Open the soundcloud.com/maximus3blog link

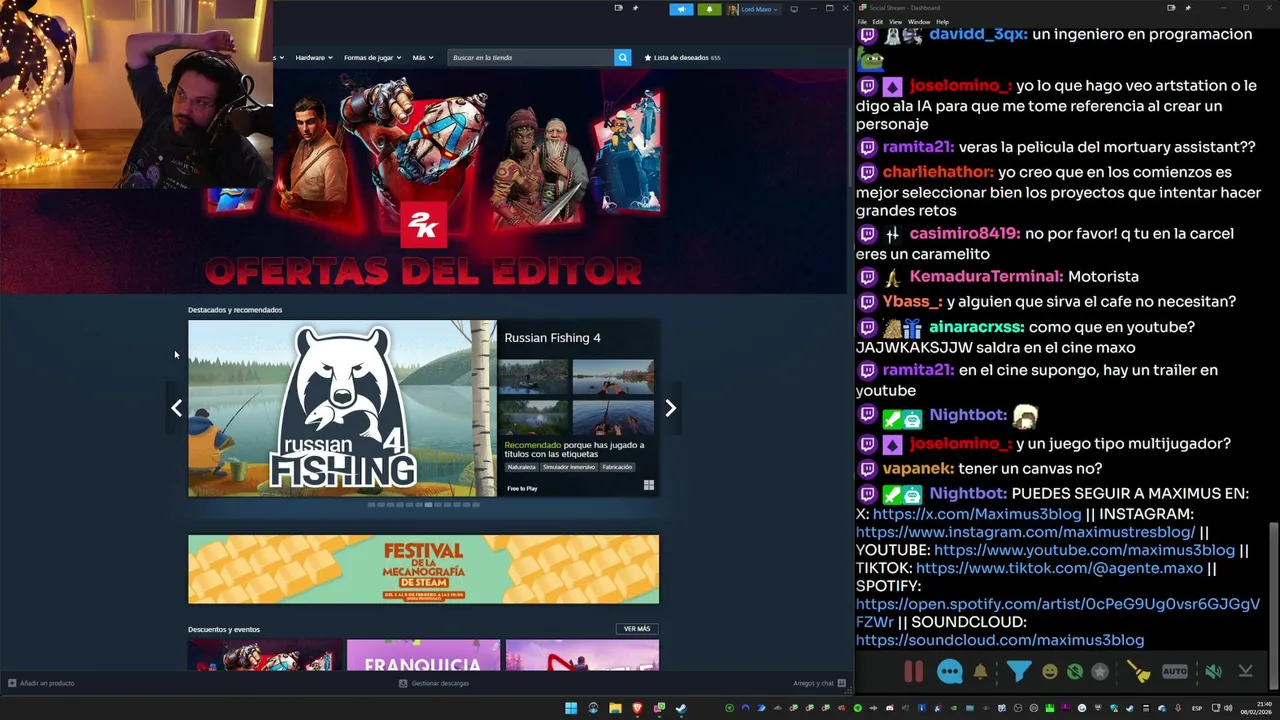[1000, 640]
